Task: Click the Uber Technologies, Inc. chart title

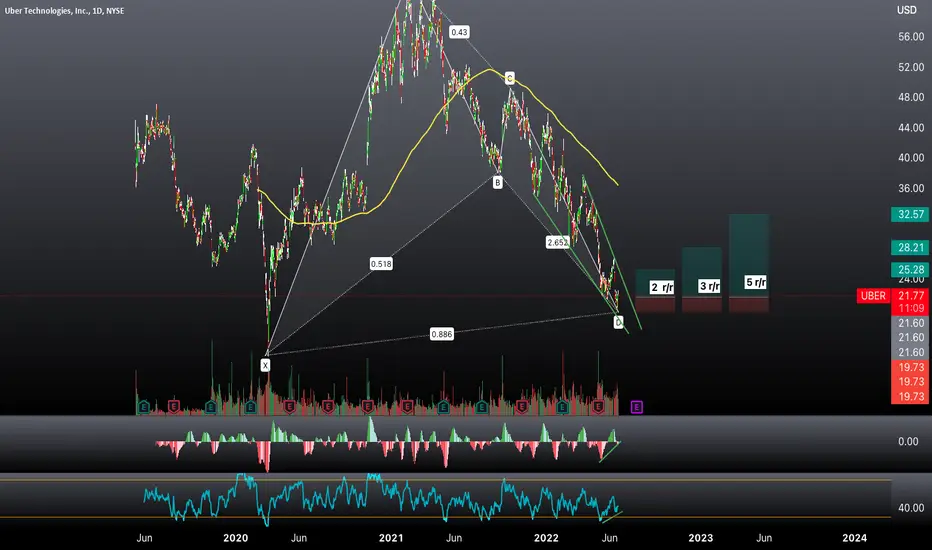Action: pos(65,11)
